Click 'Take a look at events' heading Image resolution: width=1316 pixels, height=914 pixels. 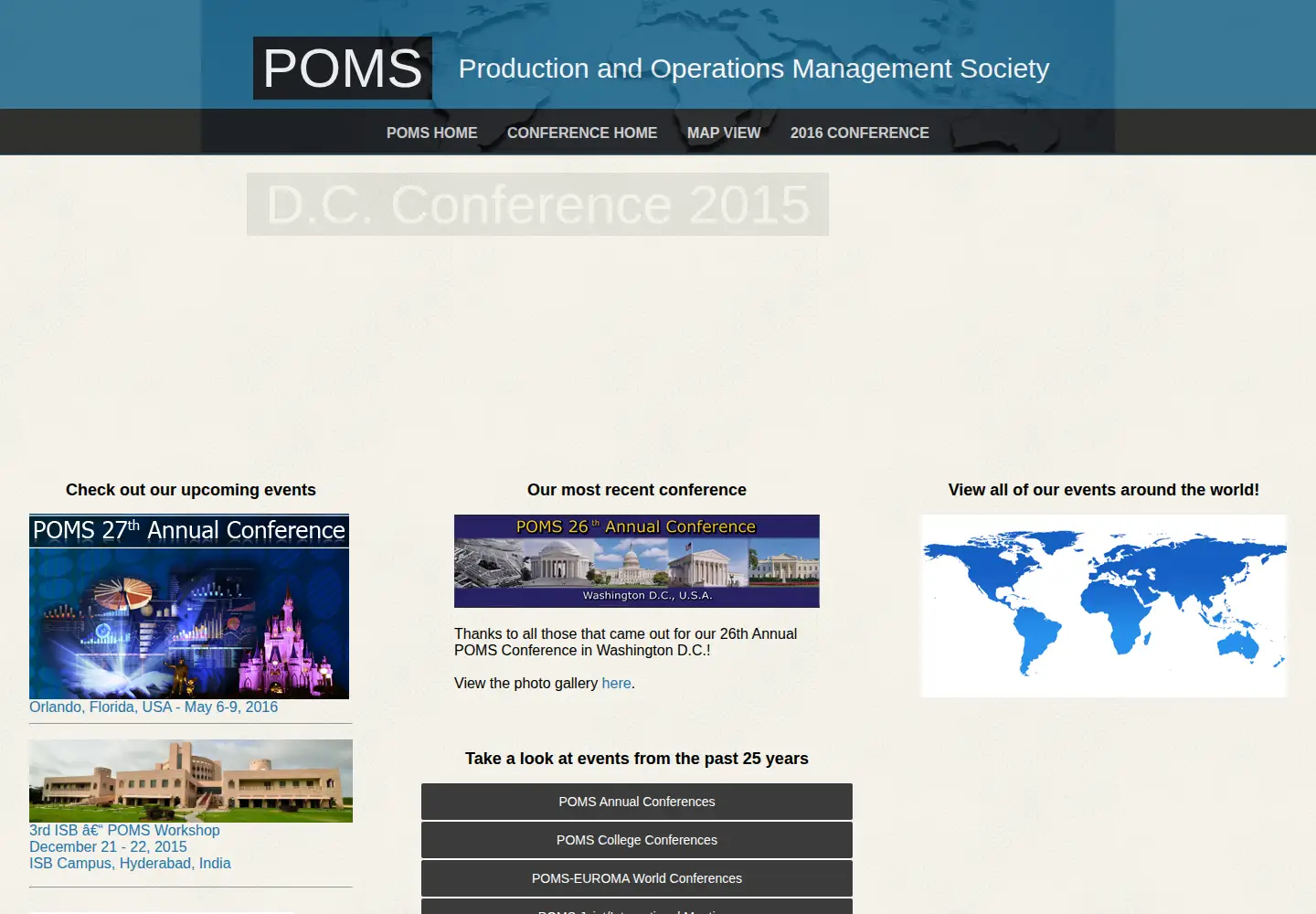637,759
